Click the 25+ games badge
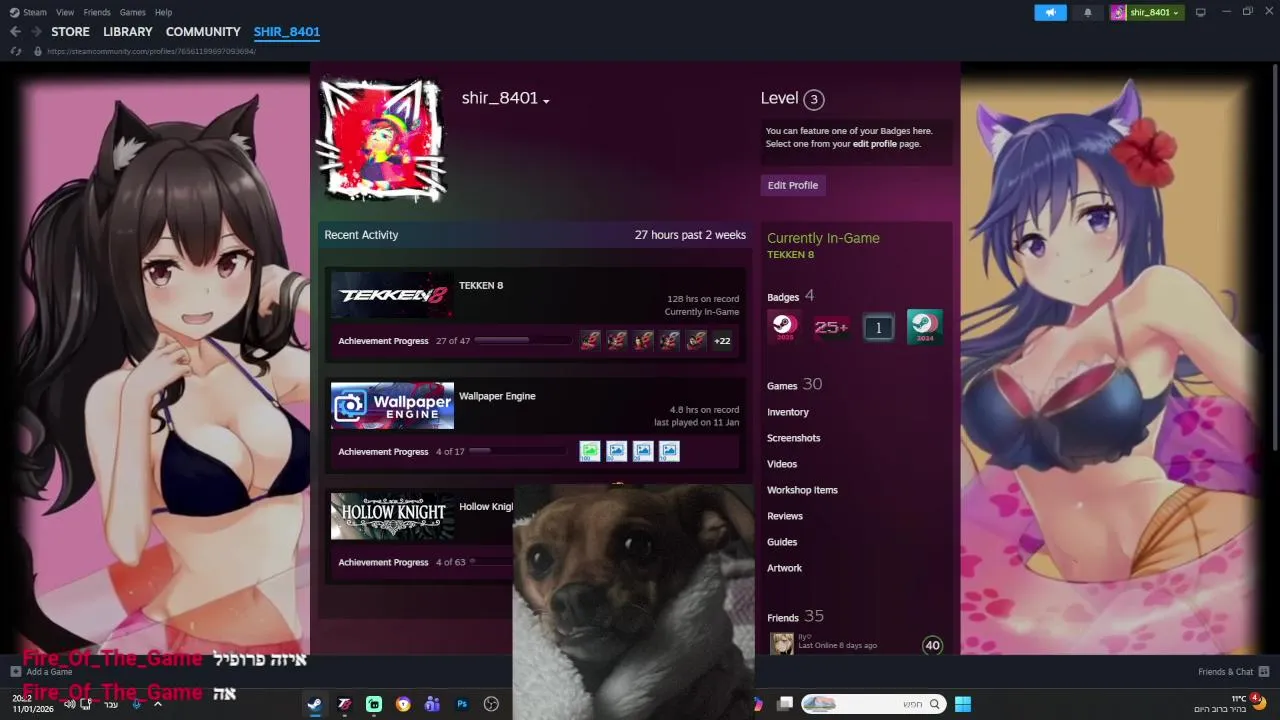The image size is (1280, 720). pos(831,327)
